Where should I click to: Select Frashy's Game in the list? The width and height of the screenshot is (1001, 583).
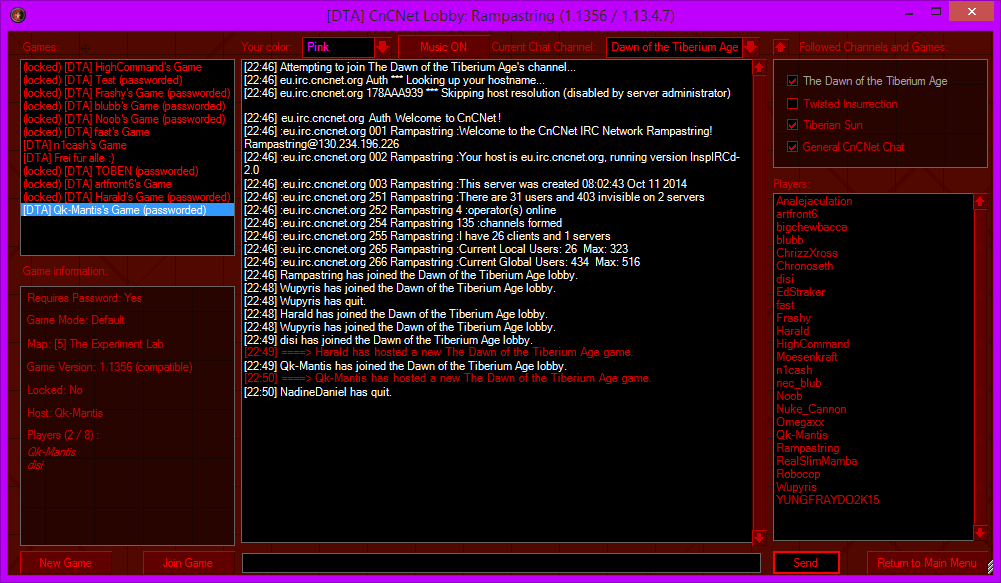[x=128, y=93]
